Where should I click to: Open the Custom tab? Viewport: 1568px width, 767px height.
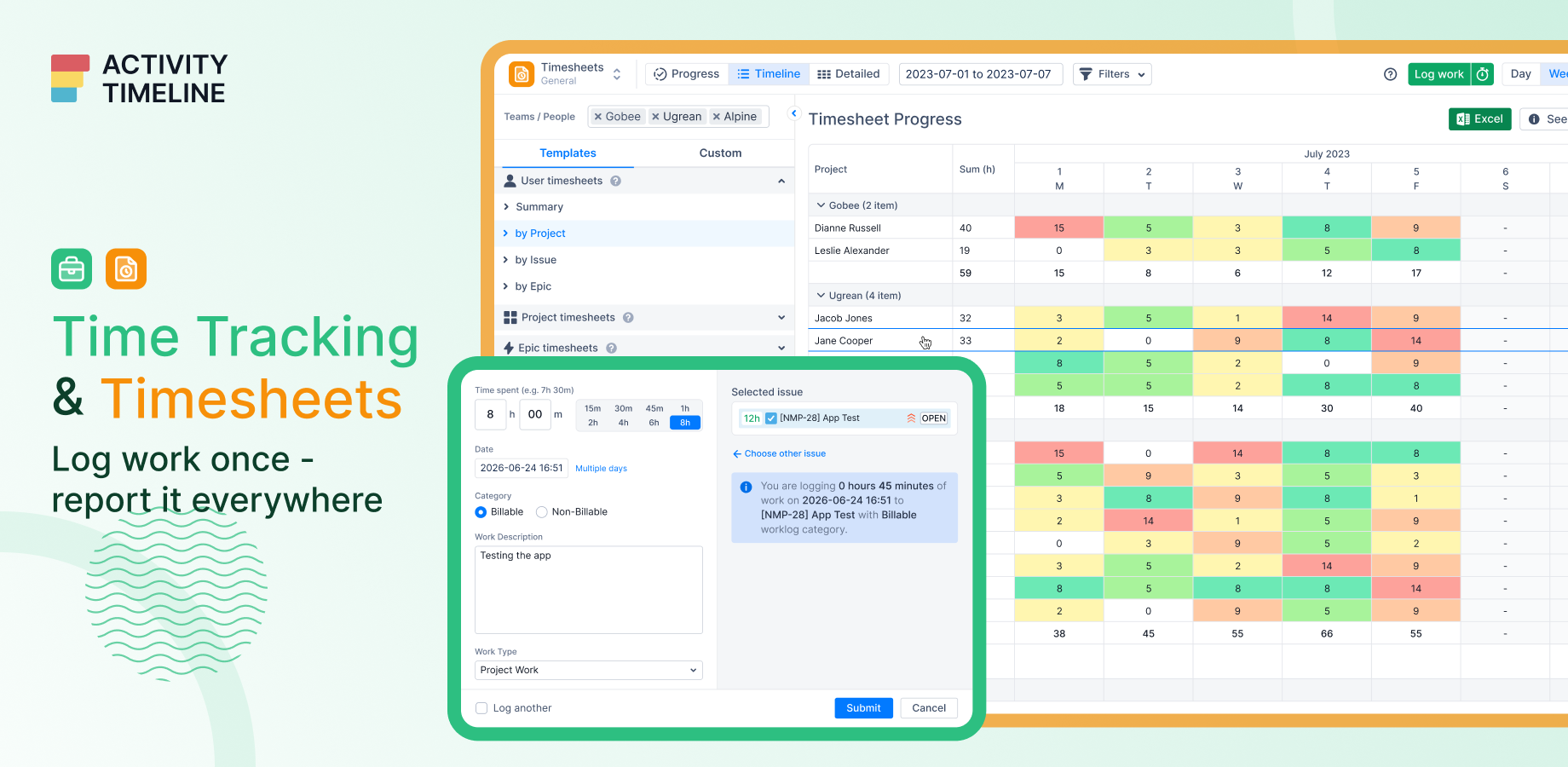[x=720, y=153]
